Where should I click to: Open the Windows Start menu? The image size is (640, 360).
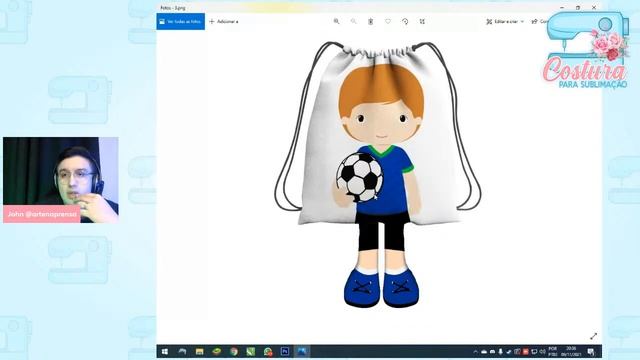pos(165,351)
